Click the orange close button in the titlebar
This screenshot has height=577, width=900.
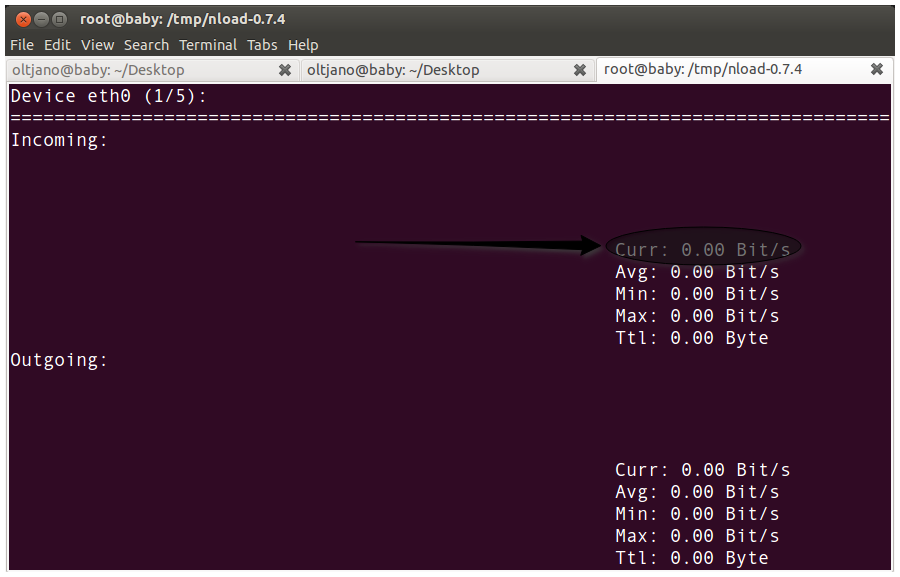(x=23, y=18)
